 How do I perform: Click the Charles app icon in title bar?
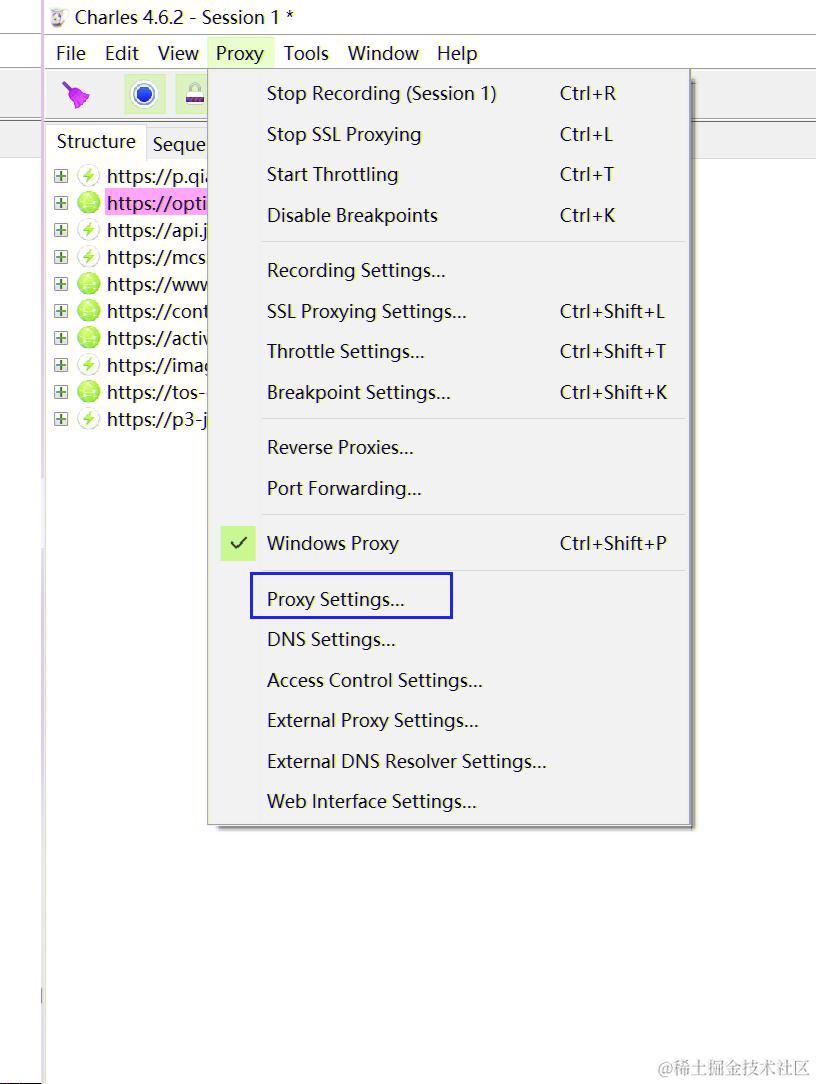pos(59,17)
